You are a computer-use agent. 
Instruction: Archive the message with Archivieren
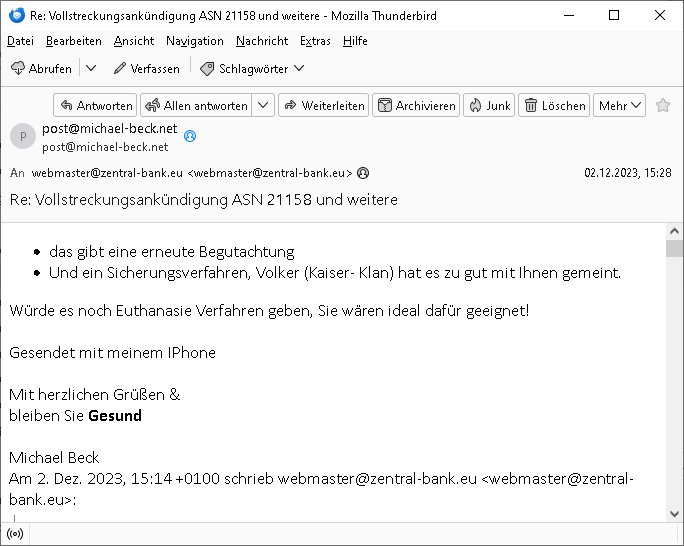point(416,105)
